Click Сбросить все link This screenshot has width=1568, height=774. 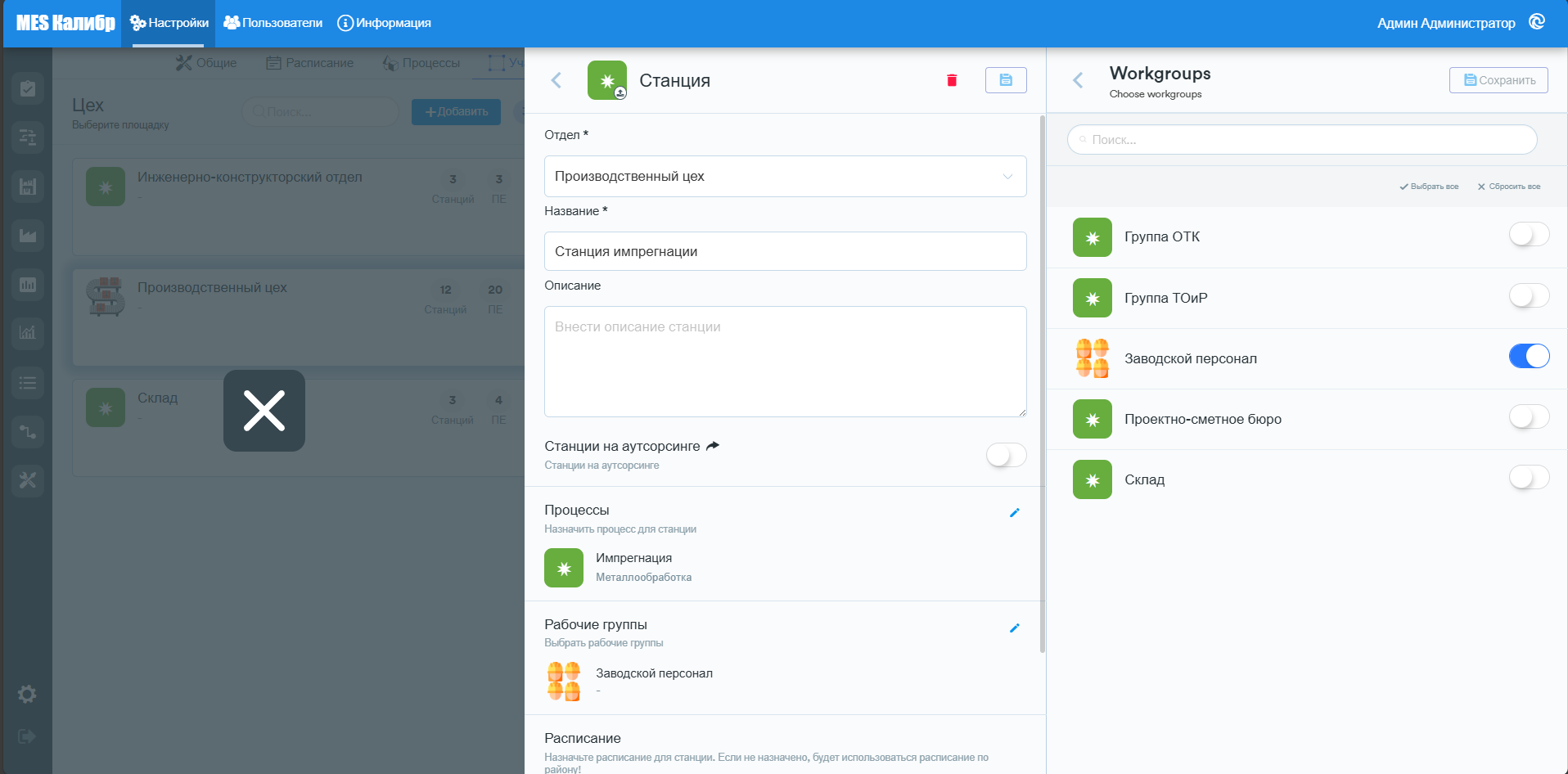click(1509, 187)
